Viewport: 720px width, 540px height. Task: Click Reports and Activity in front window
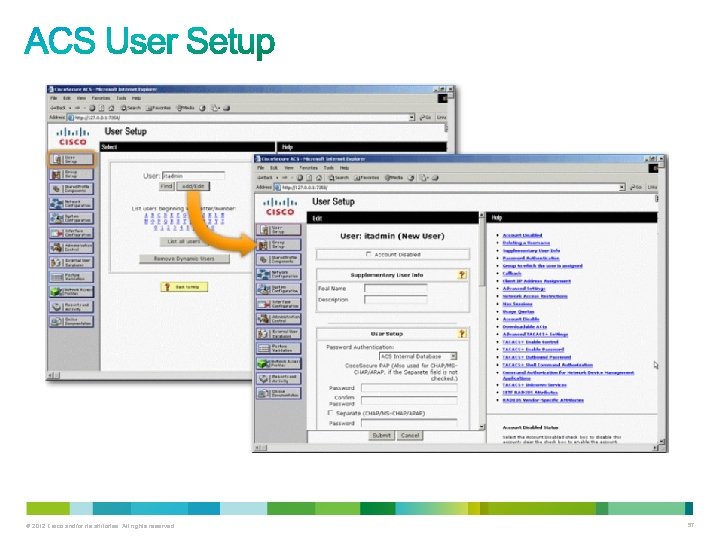[279, 378]
